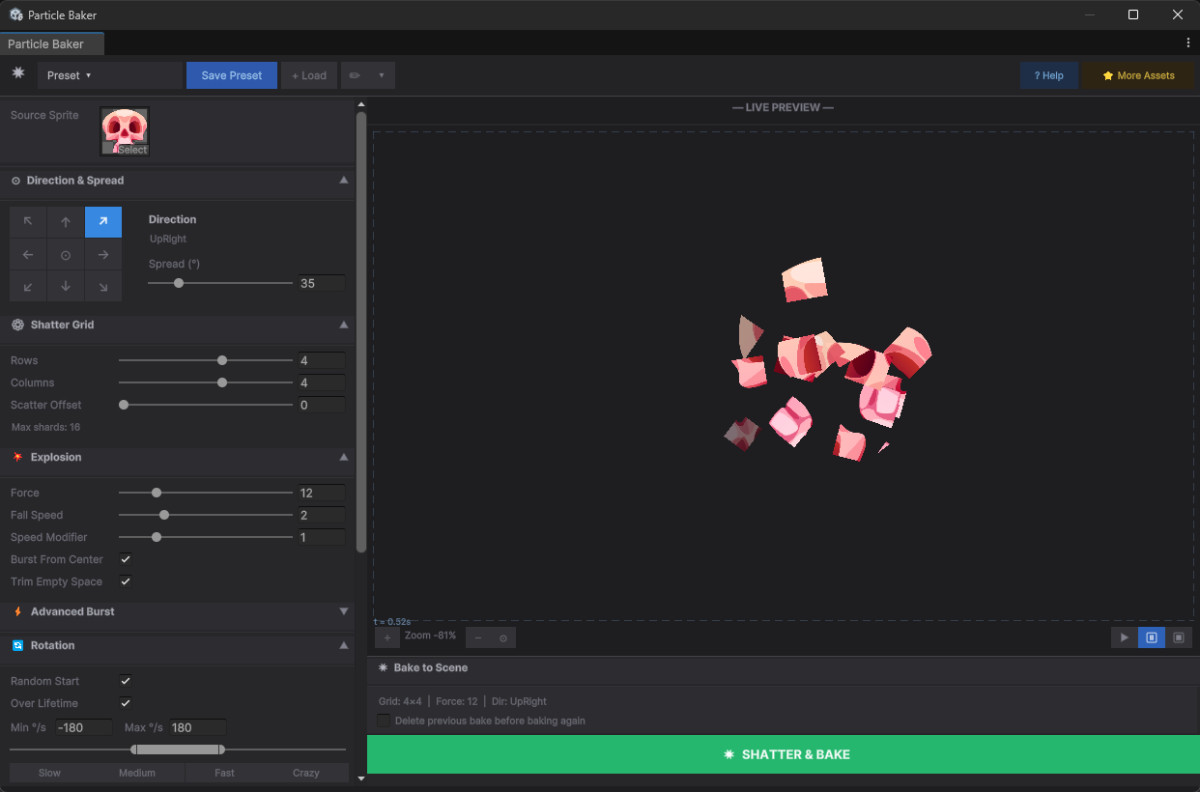This screenshot has height=792, width=1200.
Task: Click the Force slider handle
Action: [157, 492]
